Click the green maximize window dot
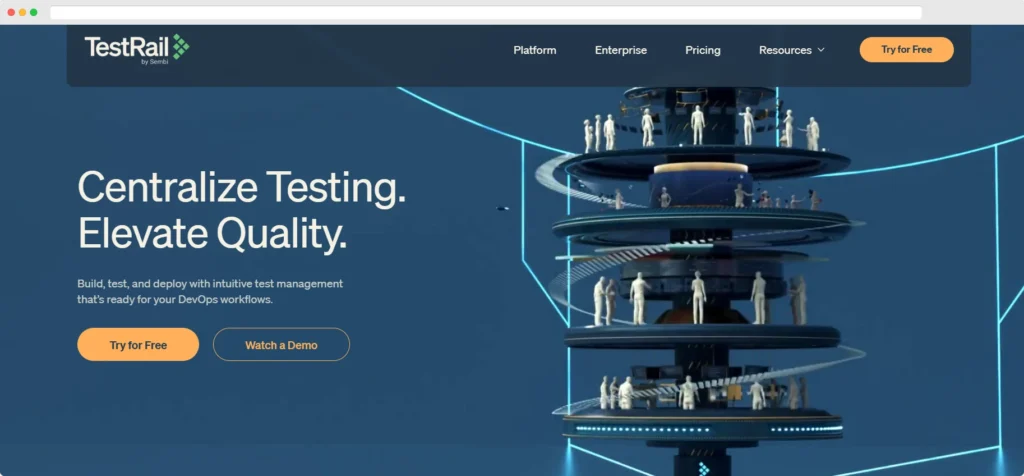Viewport: 1024px width, 476px height. coord(33,12)
